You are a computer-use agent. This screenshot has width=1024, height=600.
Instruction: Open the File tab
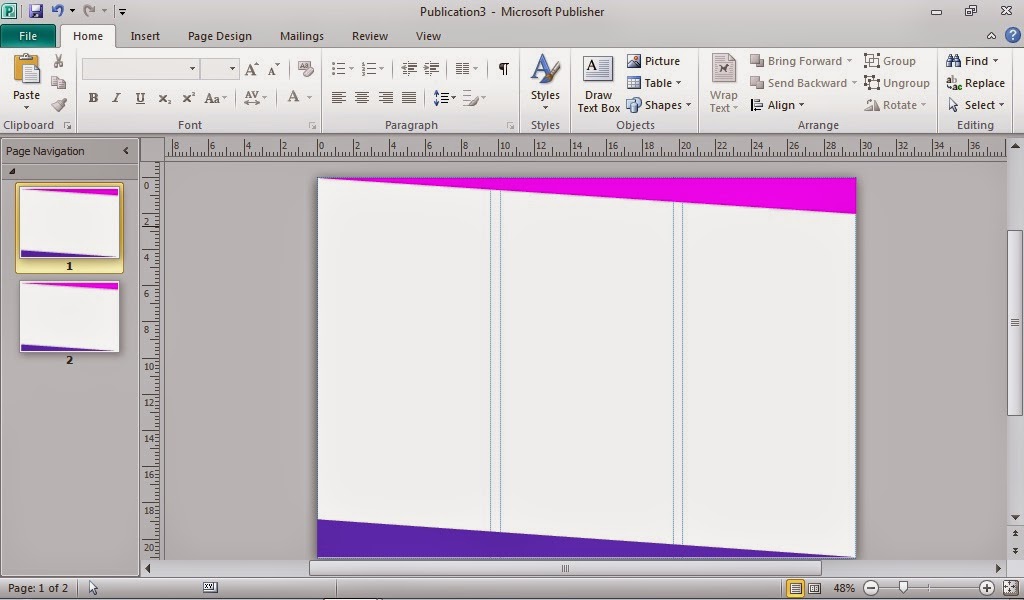click(x=28, y=36)
